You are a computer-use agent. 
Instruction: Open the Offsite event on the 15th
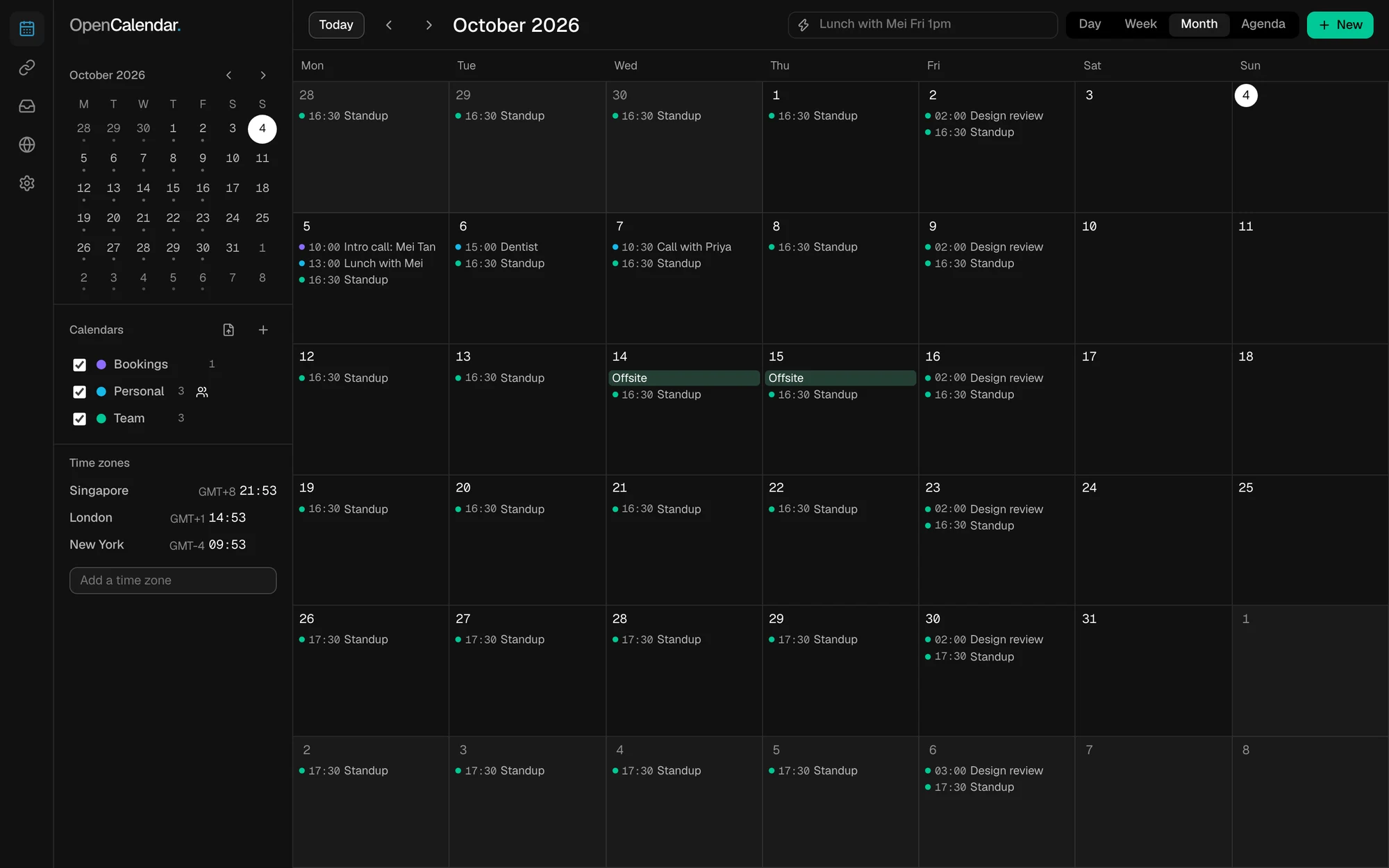coord(840,378)
